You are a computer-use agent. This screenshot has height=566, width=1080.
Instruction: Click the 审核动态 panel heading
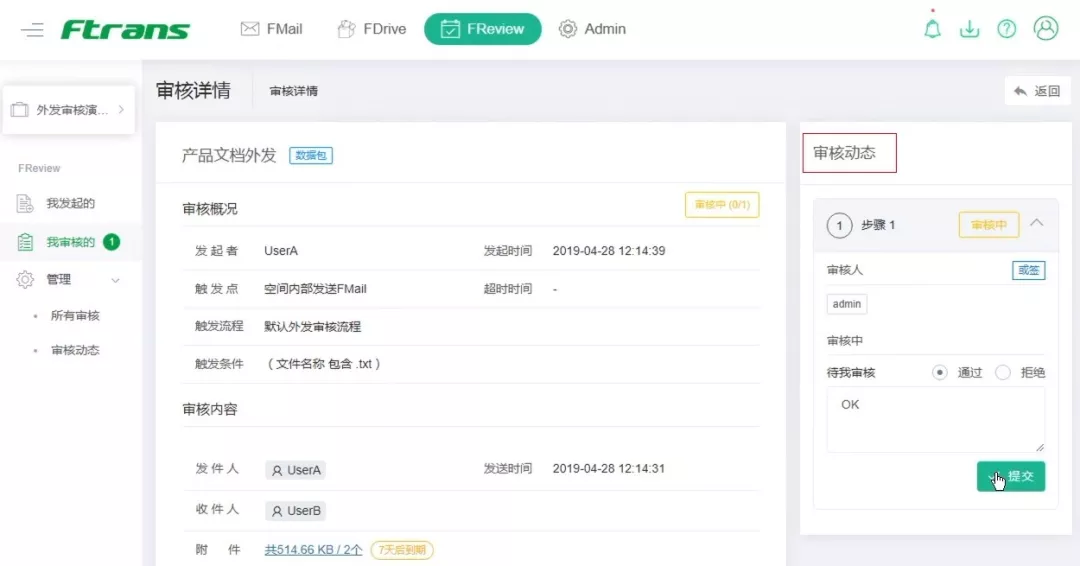[x=844, y=153]
